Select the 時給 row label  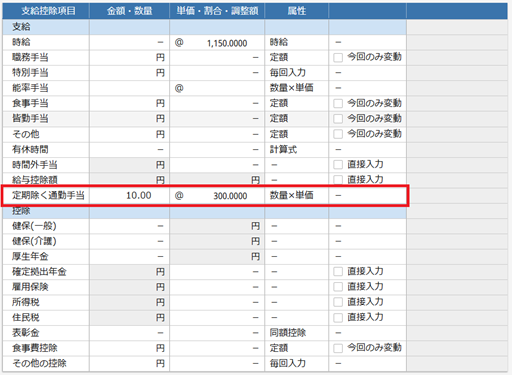[21, 42]
